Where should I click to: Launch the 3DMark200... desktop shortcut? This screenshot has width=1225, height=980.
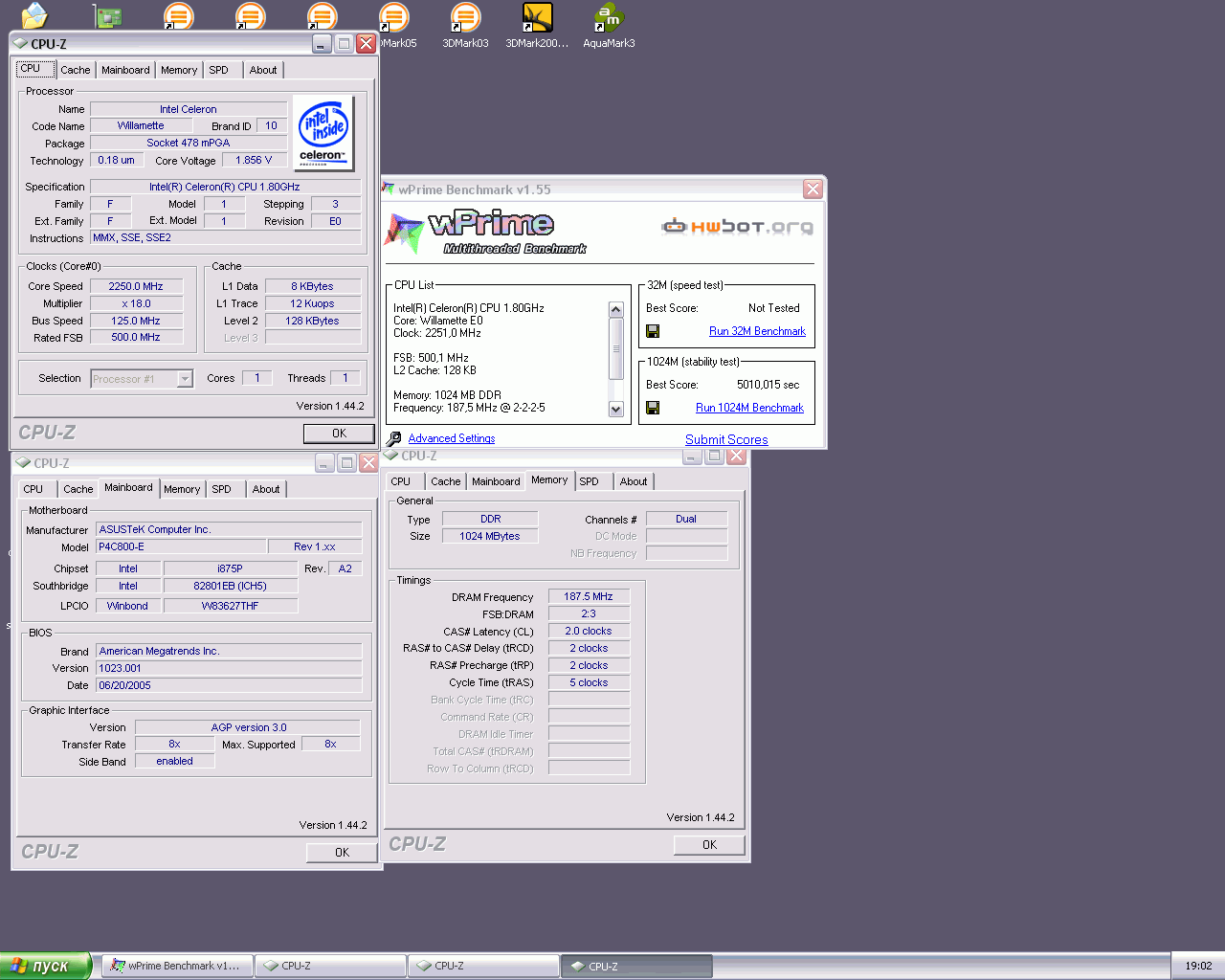537,26
